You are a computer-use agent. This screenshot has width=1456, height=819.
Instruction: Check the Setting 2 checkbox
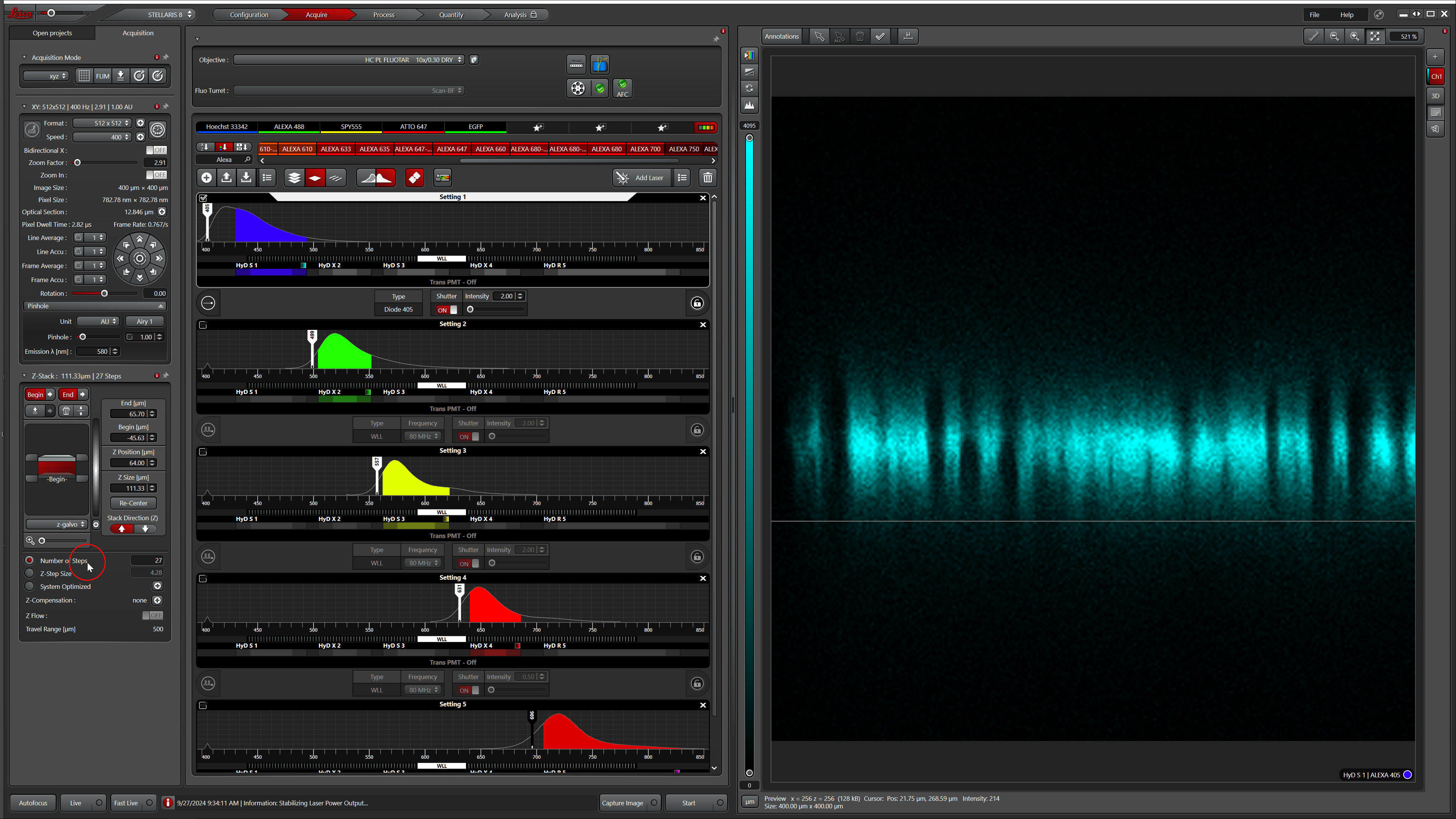coord(203,325)
